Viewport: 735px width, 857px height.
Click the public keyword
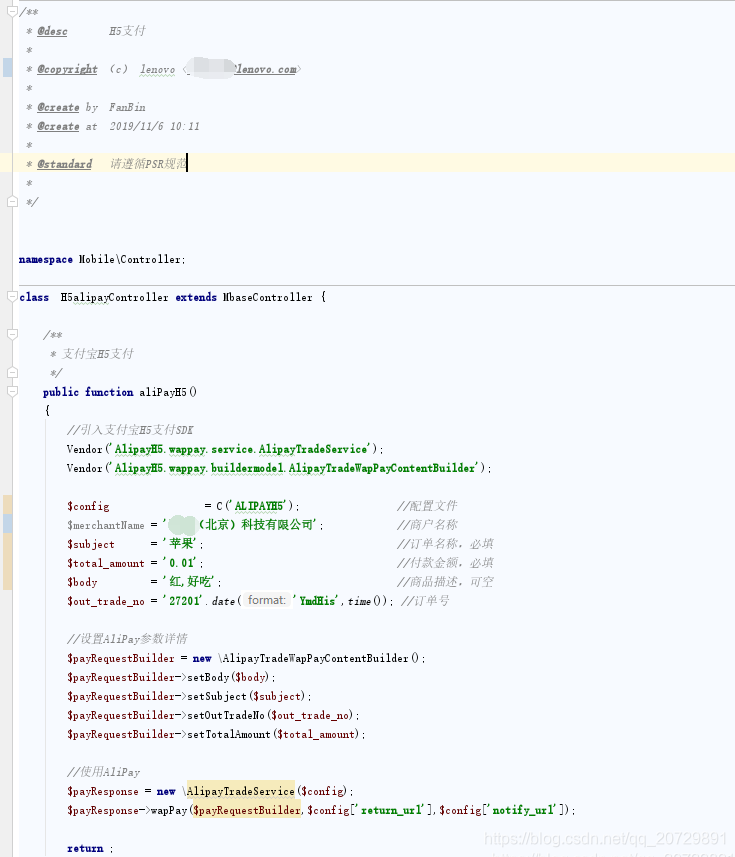61,392
